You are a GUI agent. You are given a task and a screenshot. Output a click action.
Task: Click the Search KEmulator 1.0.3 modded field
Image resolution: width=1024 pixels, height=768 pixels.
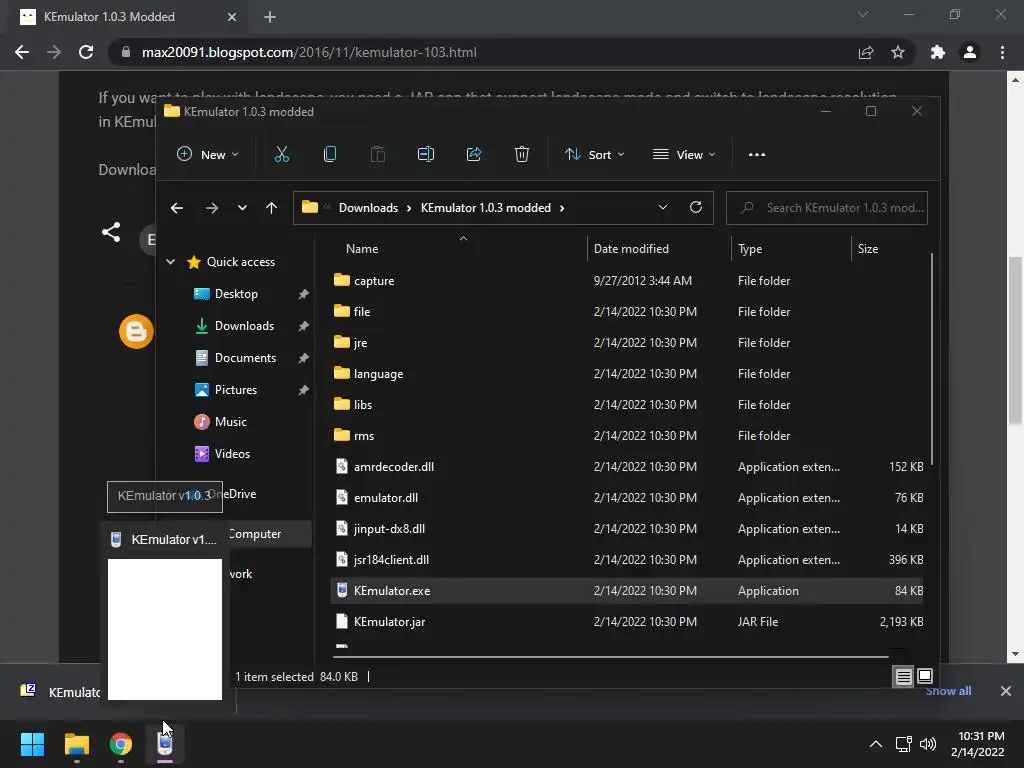[x=827, y=208]
